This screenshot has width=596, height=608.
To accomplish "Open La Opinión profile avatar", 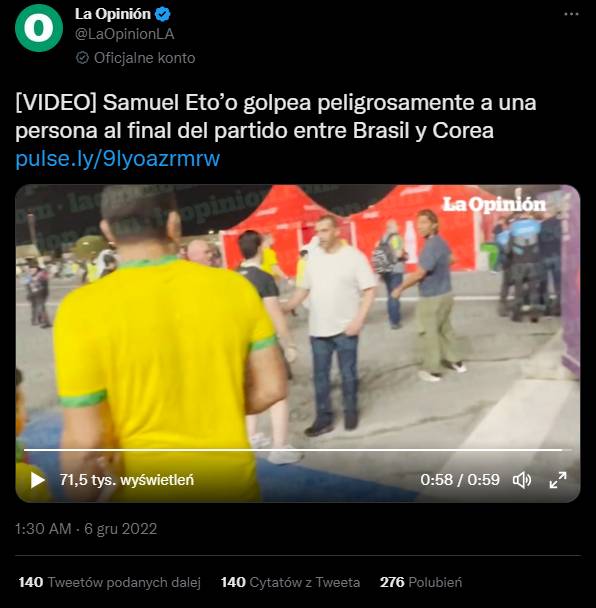I will [x=39, y=28].
